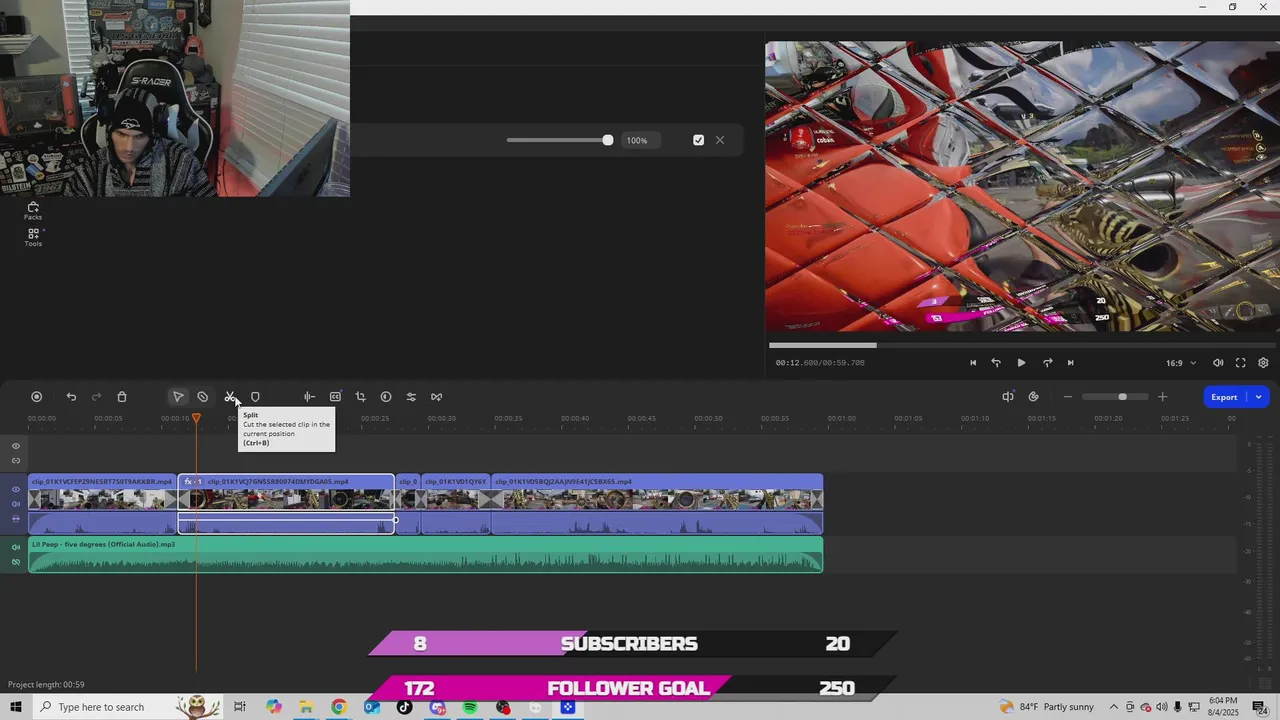This screenshot has height=720, width=1280.
Task: Select the Lil Peep five degrees audio clip
Action: (426, 555)
